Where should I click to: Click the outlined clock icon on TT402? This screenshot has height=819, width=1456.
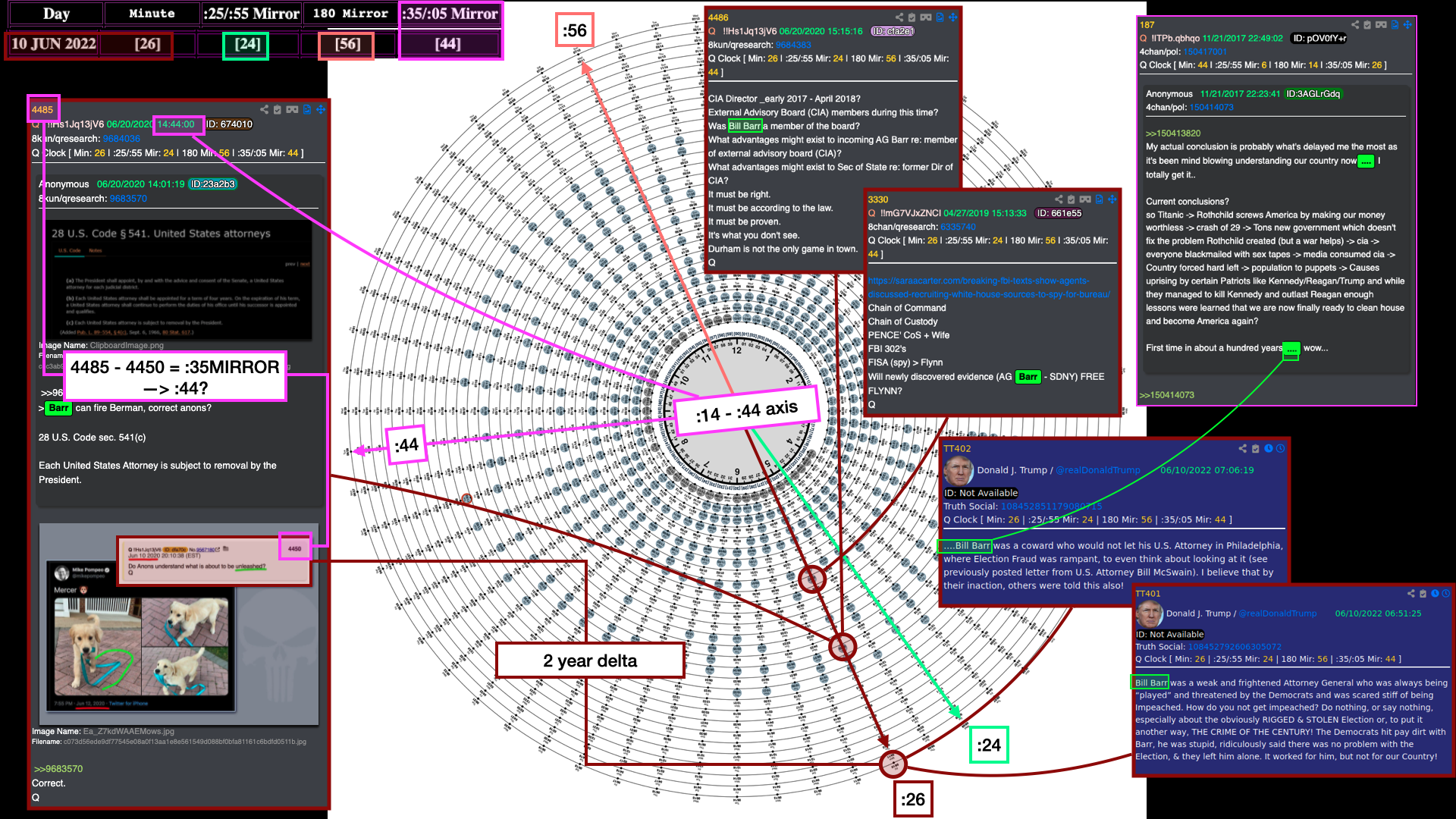(x=1280, y=449)
